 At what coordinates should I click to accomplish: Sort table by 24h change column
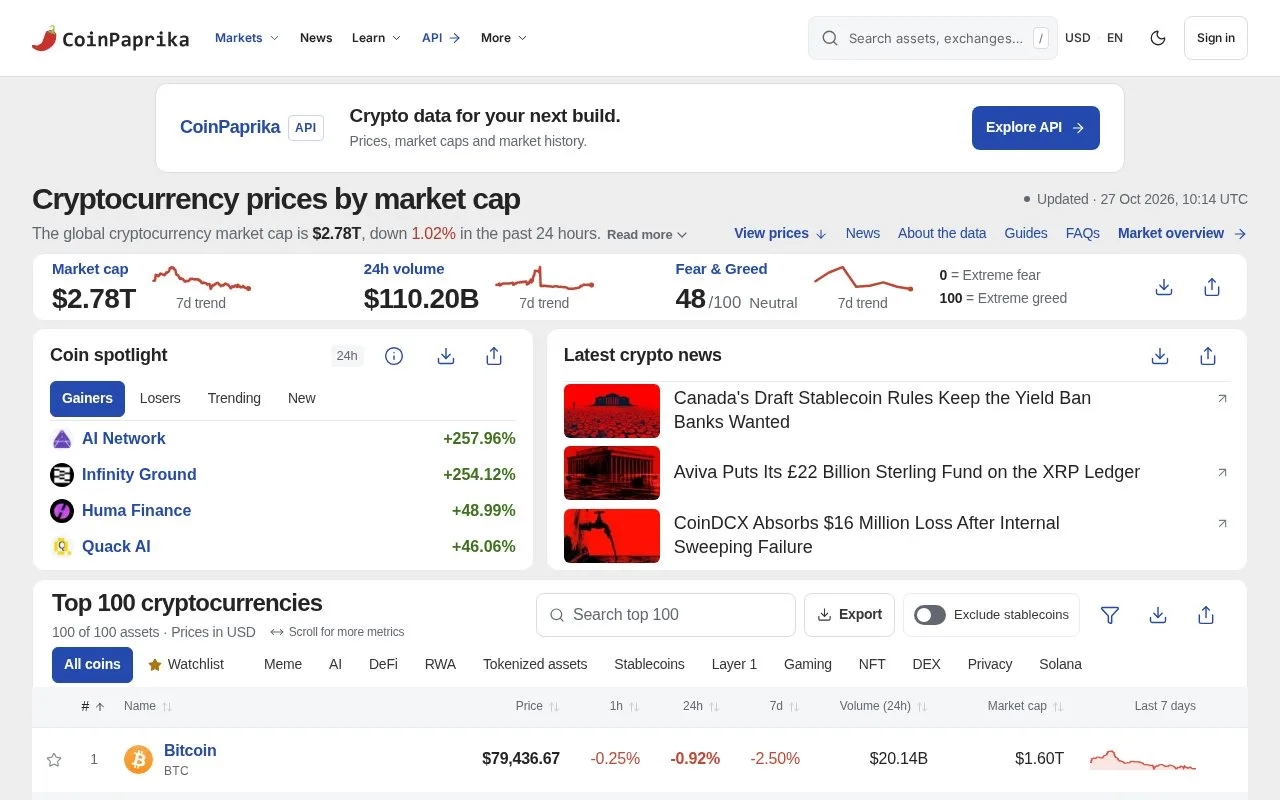pyautogui.click(x=701, y=706)
